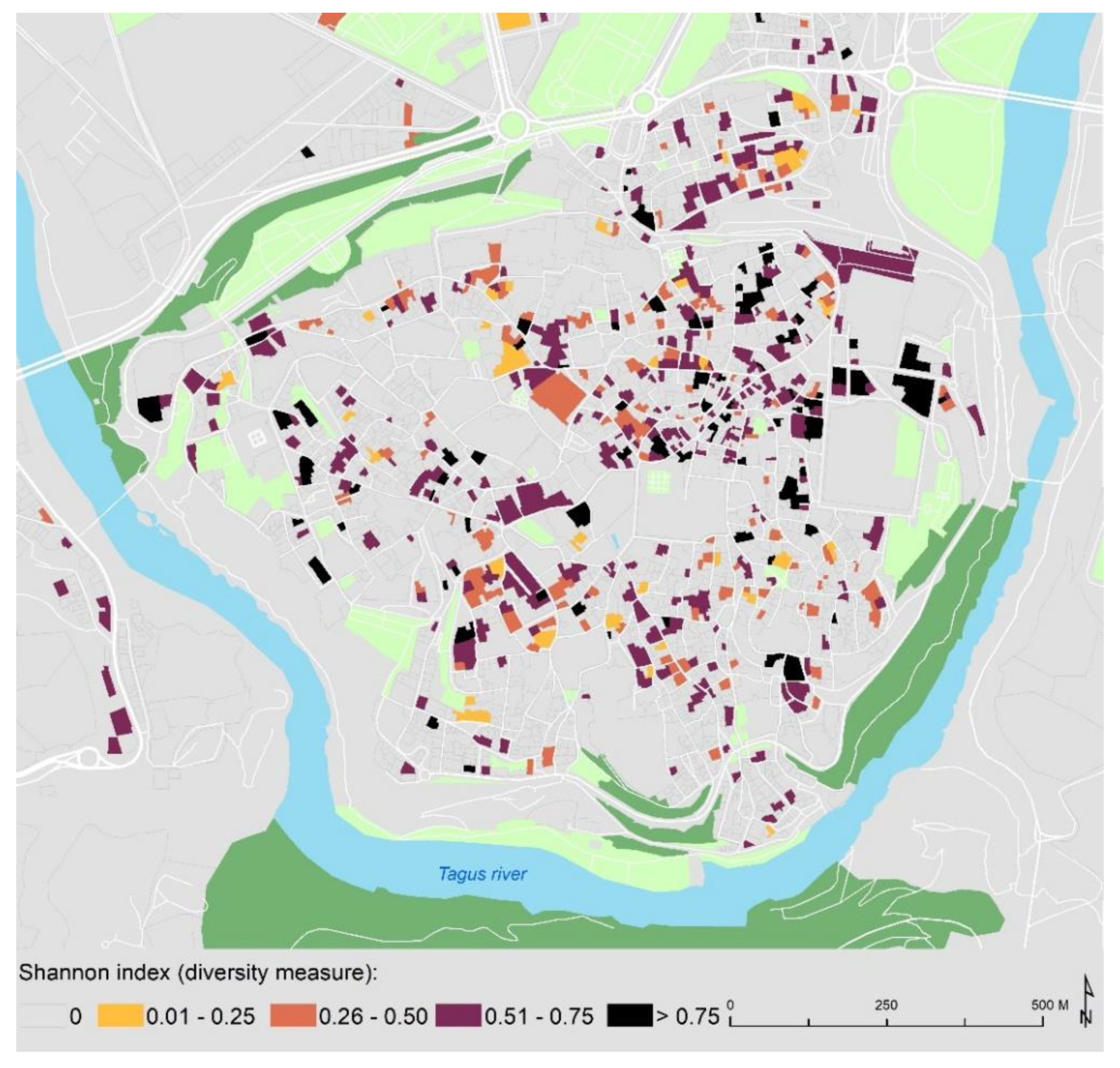Click the orange 0.26 - 0.50 legend swatch
Image resolution: width=1120 pixels, height=1068 pixels.
pos(293,1016)
